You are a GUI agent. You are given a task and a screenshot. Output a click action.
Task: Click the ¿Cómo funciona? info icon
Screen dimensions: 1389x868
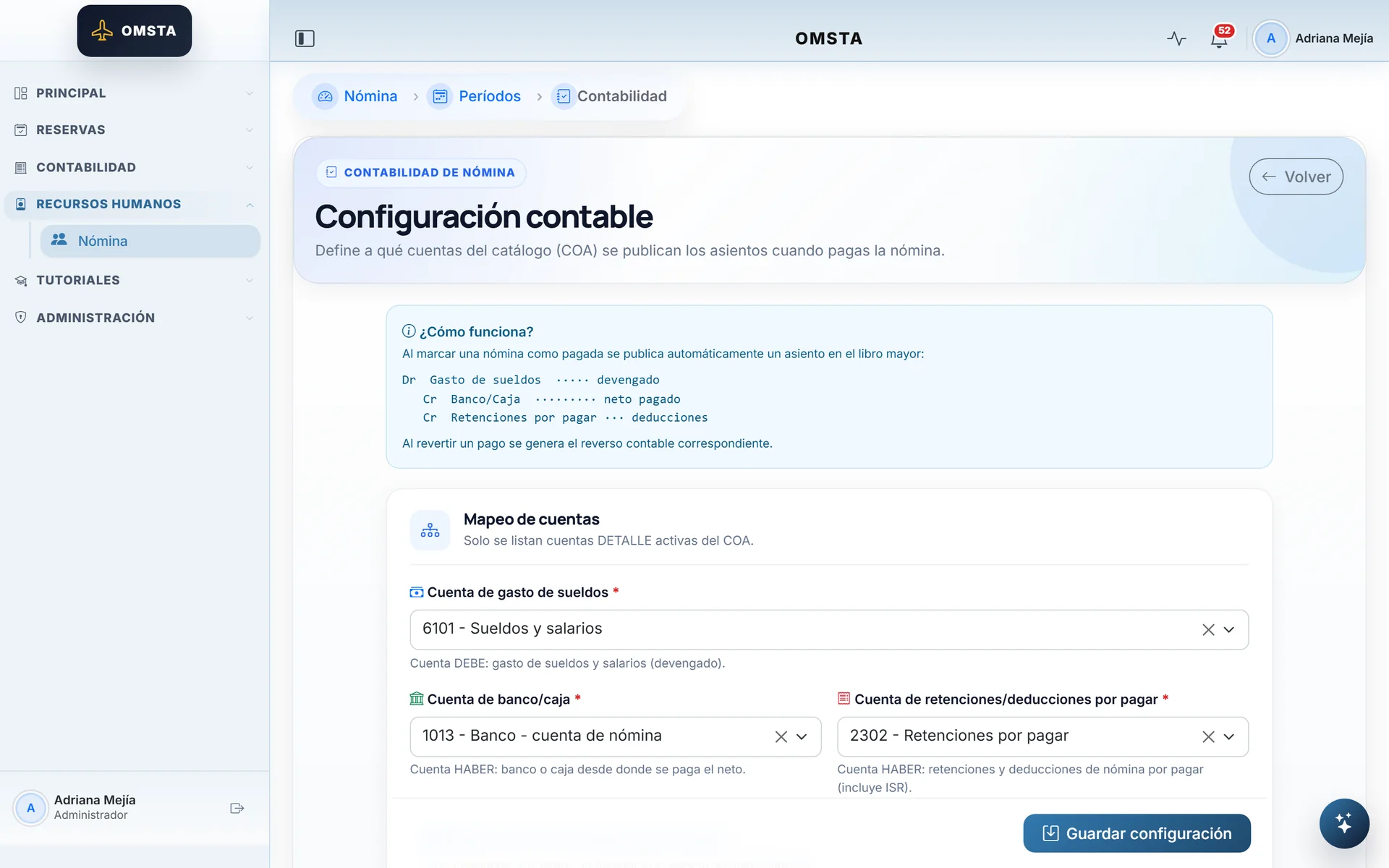point(409,331)
